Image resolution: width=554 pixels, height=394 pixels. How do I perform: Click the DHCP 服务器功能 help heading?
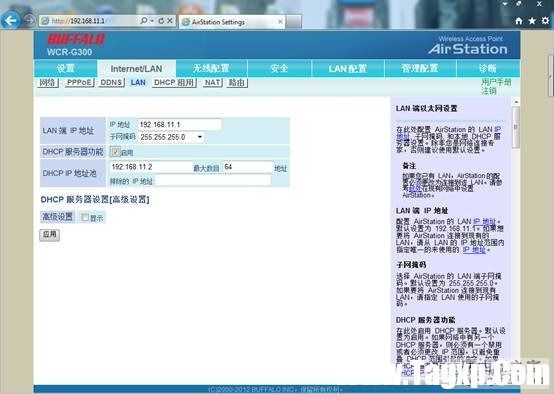pos(425,320)
